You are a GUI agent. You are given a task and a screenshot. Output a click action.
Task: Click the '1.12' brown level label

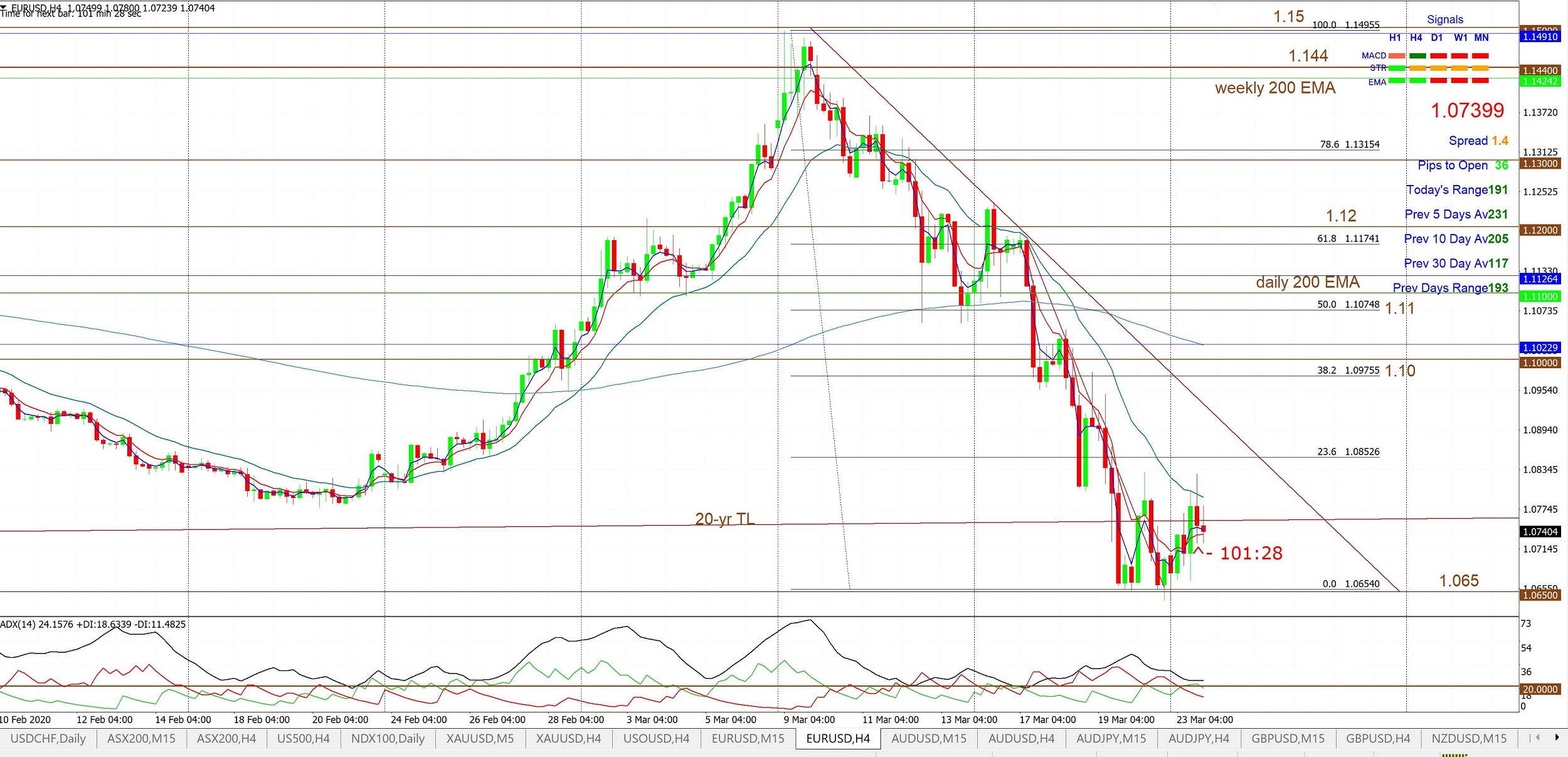pyautogui.click(x=1341, y=216)
